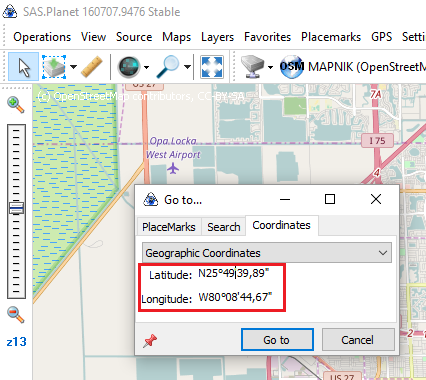This screenshot has width=426, height=380.
Task: Click the globe map display icon
Action: [x=129, y=67]
